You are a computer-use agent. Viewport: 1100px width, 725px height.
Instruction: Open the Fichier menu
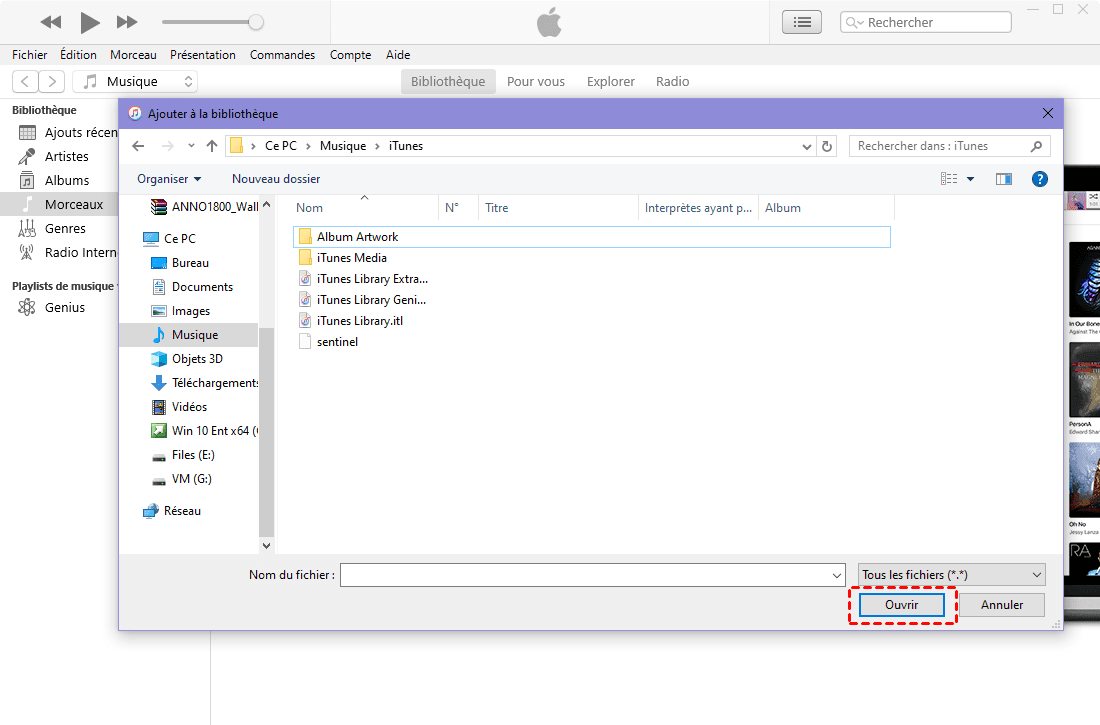point(30,55)
